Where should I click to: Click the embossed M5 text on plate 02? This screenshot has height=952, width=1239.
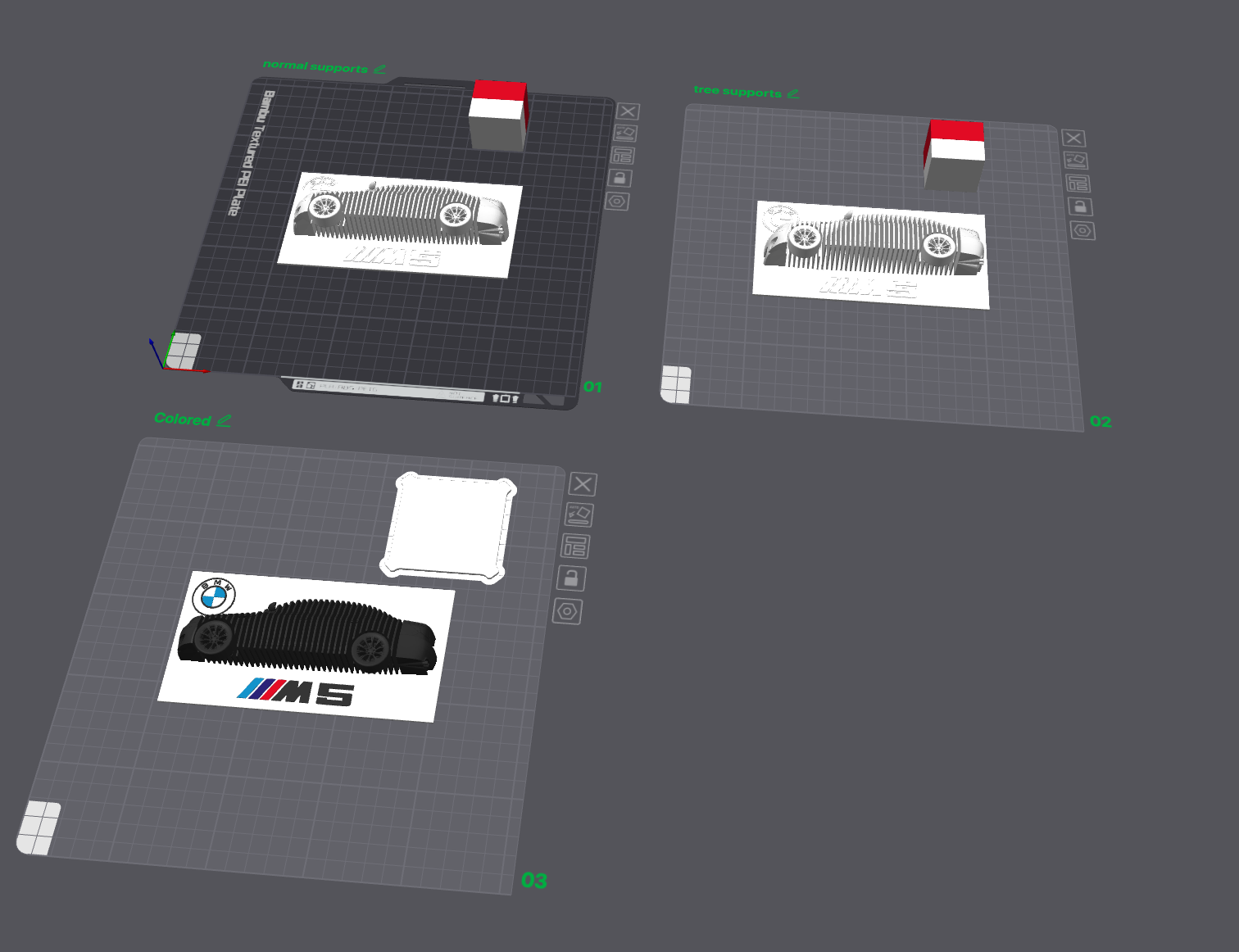click(x=869, y=287)
